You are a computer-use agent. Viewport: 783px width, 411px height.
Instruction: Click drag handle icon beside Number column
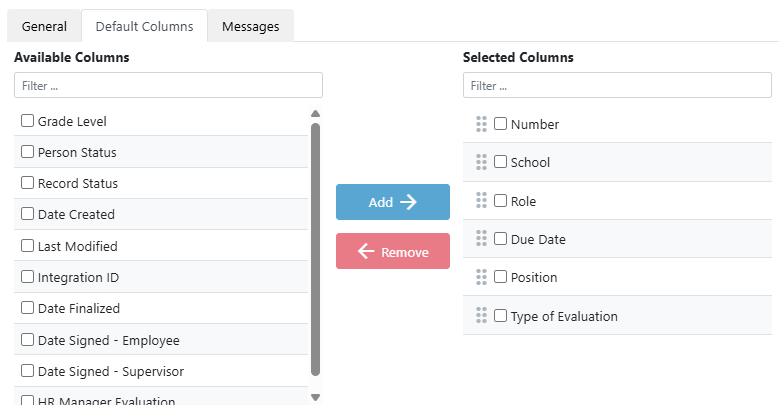coord(481,124)
